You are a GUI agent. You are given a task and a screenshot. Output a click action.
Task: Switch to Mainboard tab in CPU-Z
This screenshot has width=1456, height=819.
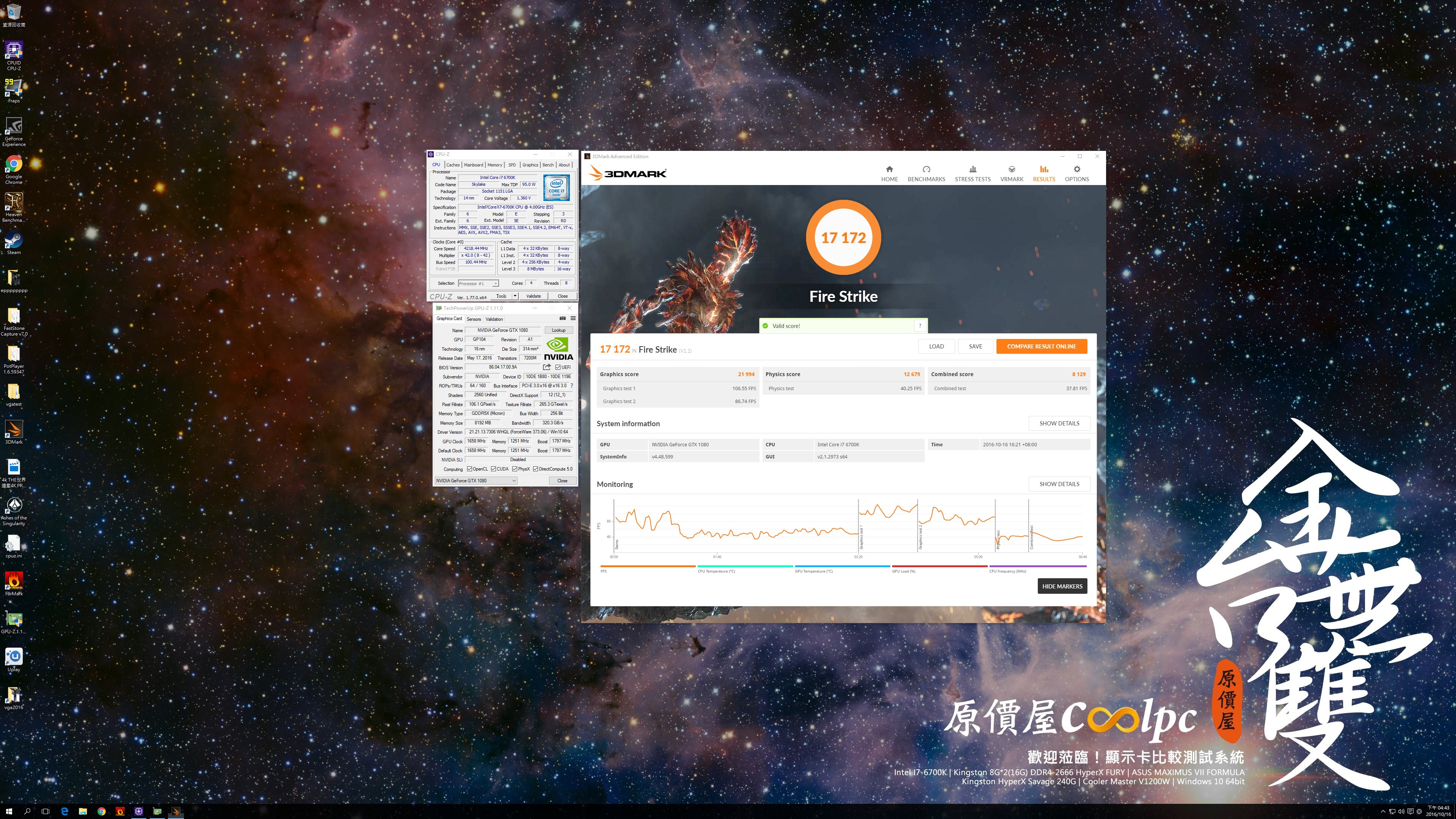click(474, 165)
